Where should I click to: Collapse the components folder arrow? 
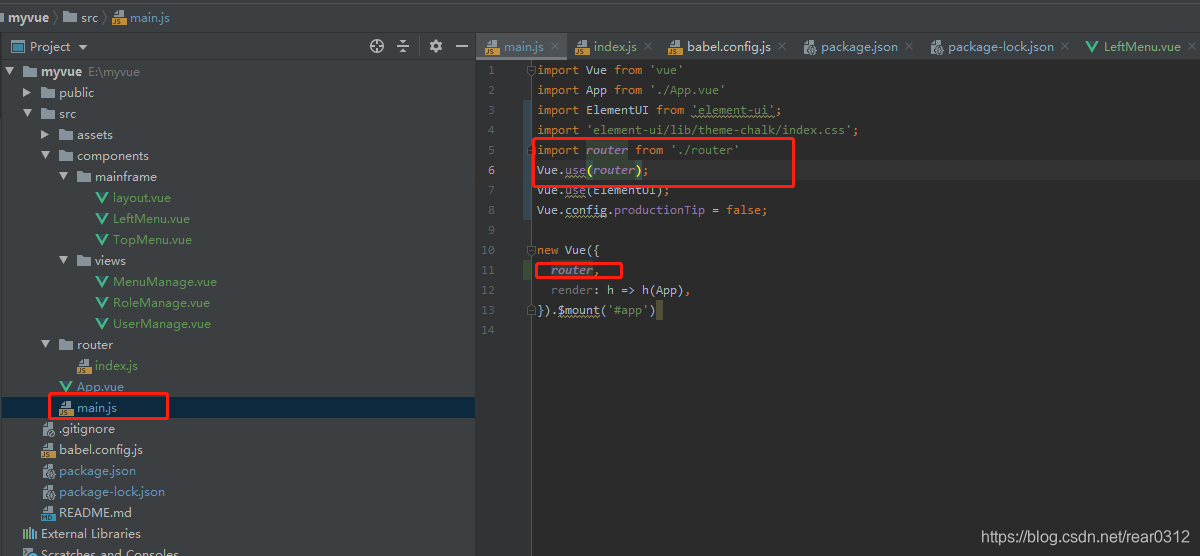click(x=46, y=155)
